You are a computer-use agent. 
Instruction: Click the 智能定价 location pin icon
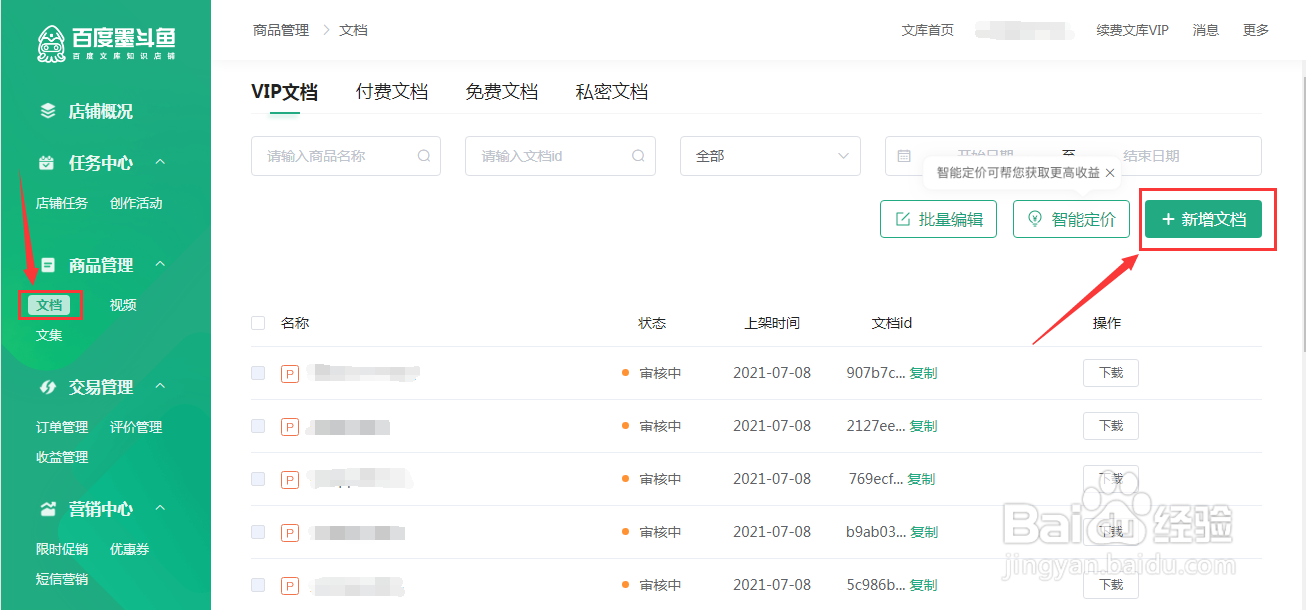pos(1035,218)
